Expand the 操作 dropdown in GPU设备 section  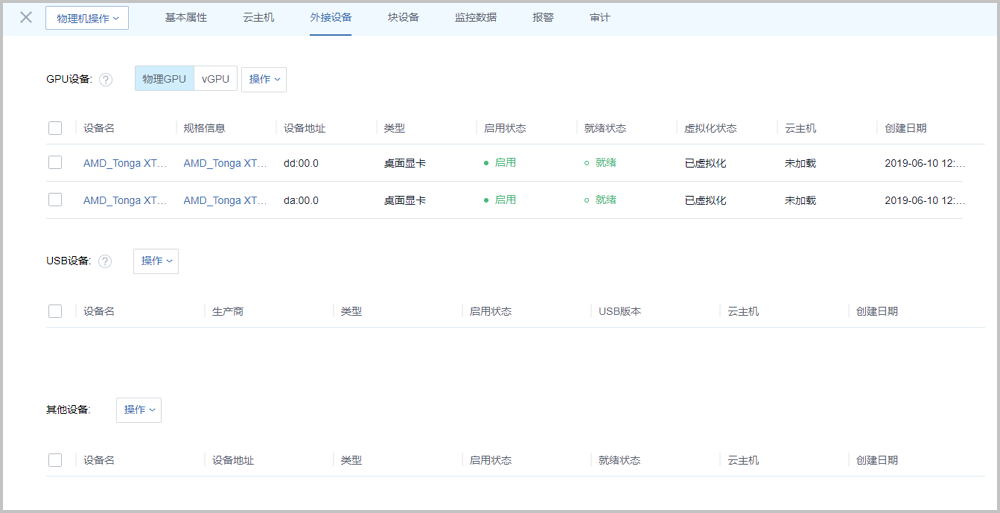[x=264, y=79]
